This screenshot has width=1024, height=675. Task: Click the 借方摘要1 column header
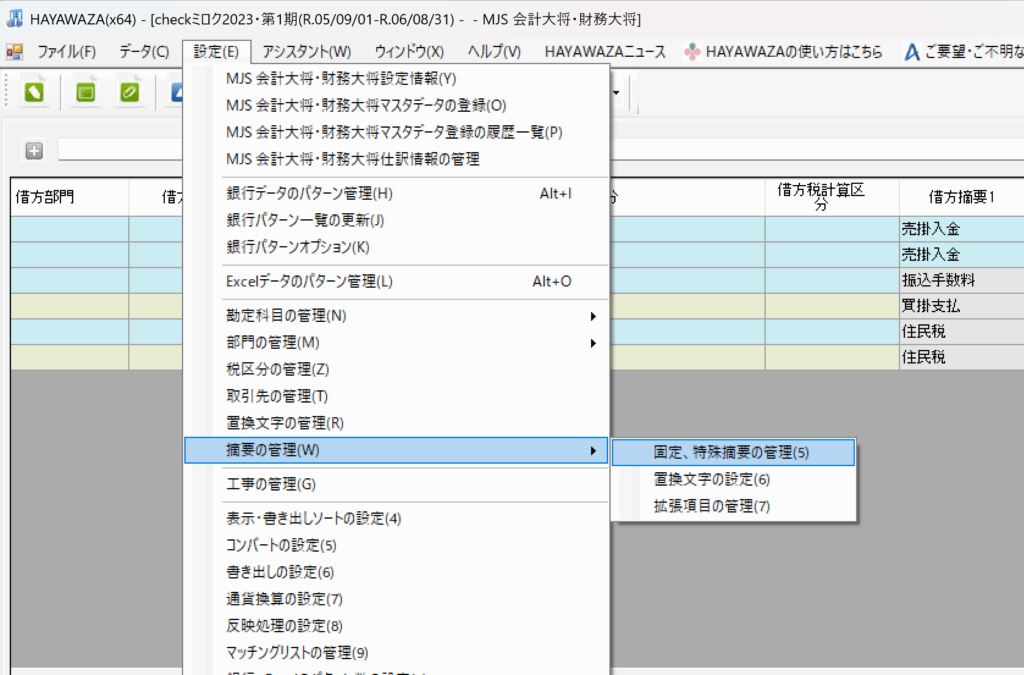point(961,197)
